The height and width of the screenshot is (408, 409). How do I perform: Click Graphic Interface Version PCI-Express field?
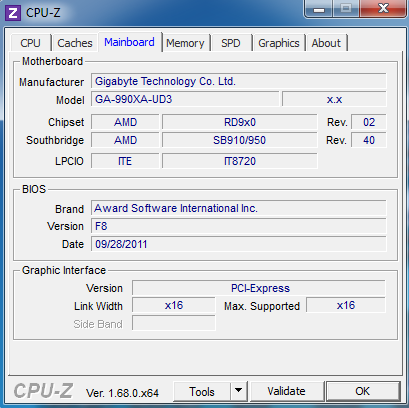pyautogui.click(x=259, y=288)
